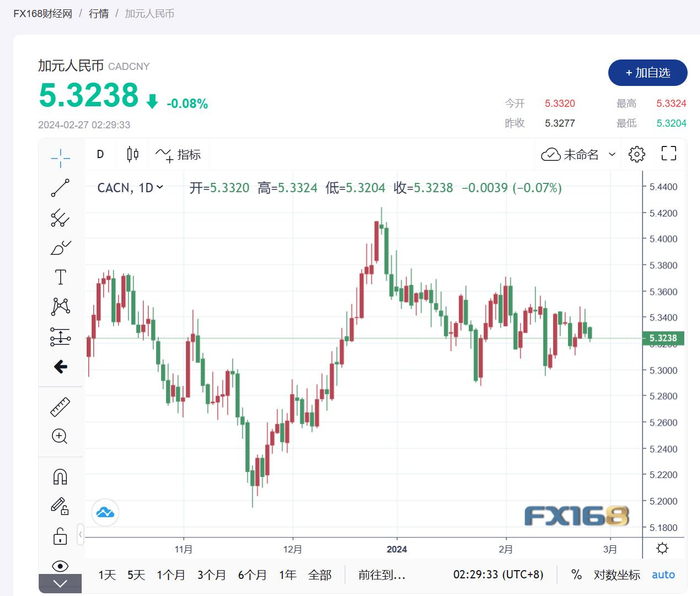Toggle magnet mode on chart
Screen dimensions: 700x596
click(x=60, y=476)
